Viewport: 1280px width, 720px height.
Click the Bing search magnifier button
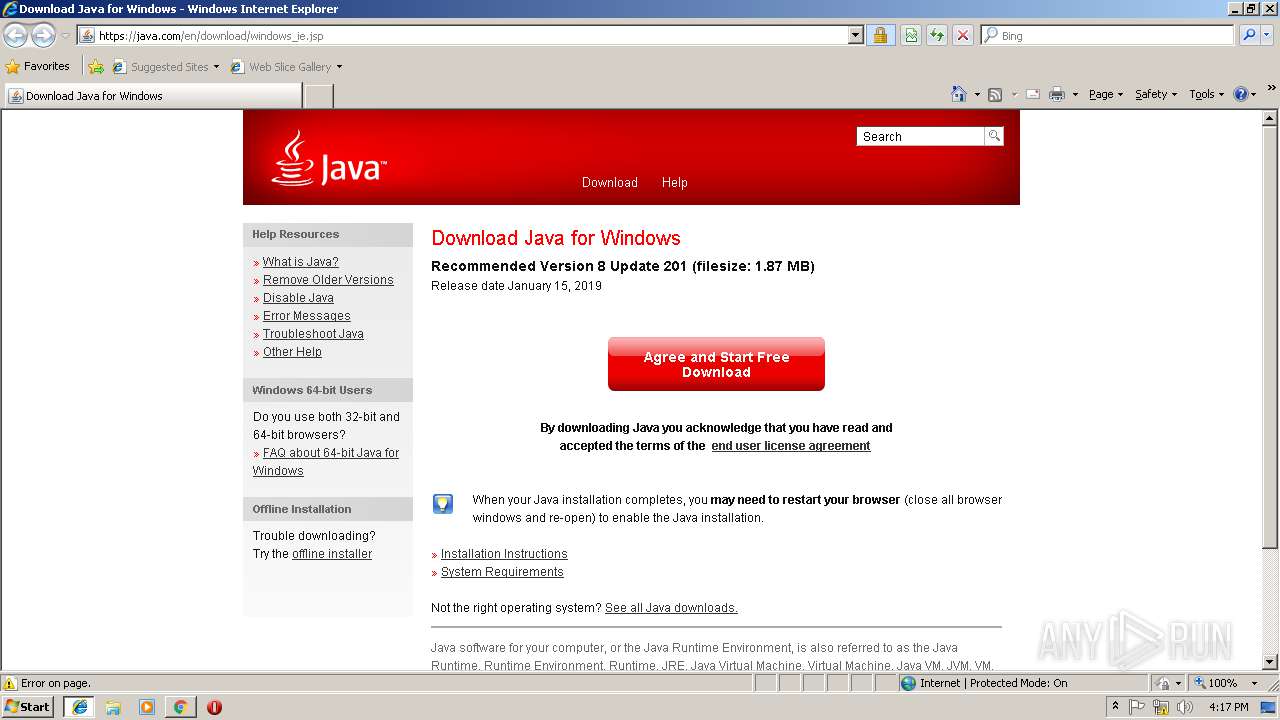pyautogui.click(x=1248, y=35)
